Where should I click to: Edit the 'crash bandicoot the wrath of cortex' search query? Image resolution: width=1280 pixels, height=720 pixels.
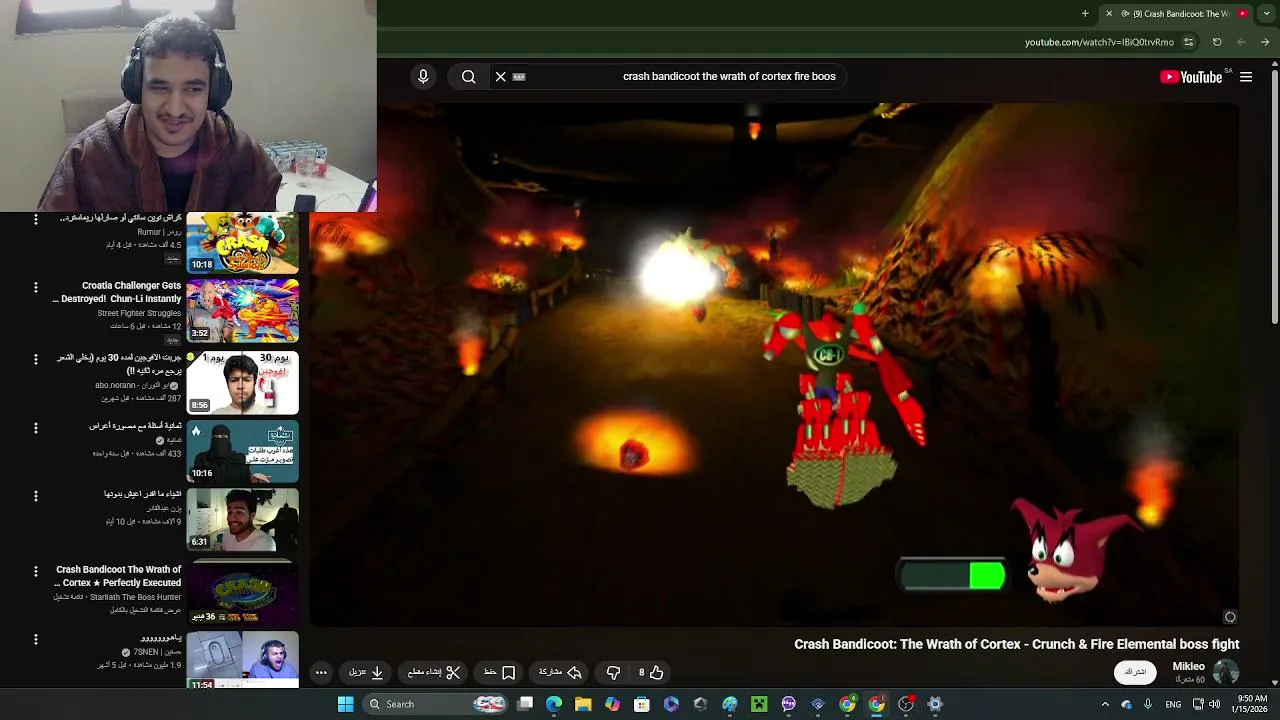click(729, 76)
